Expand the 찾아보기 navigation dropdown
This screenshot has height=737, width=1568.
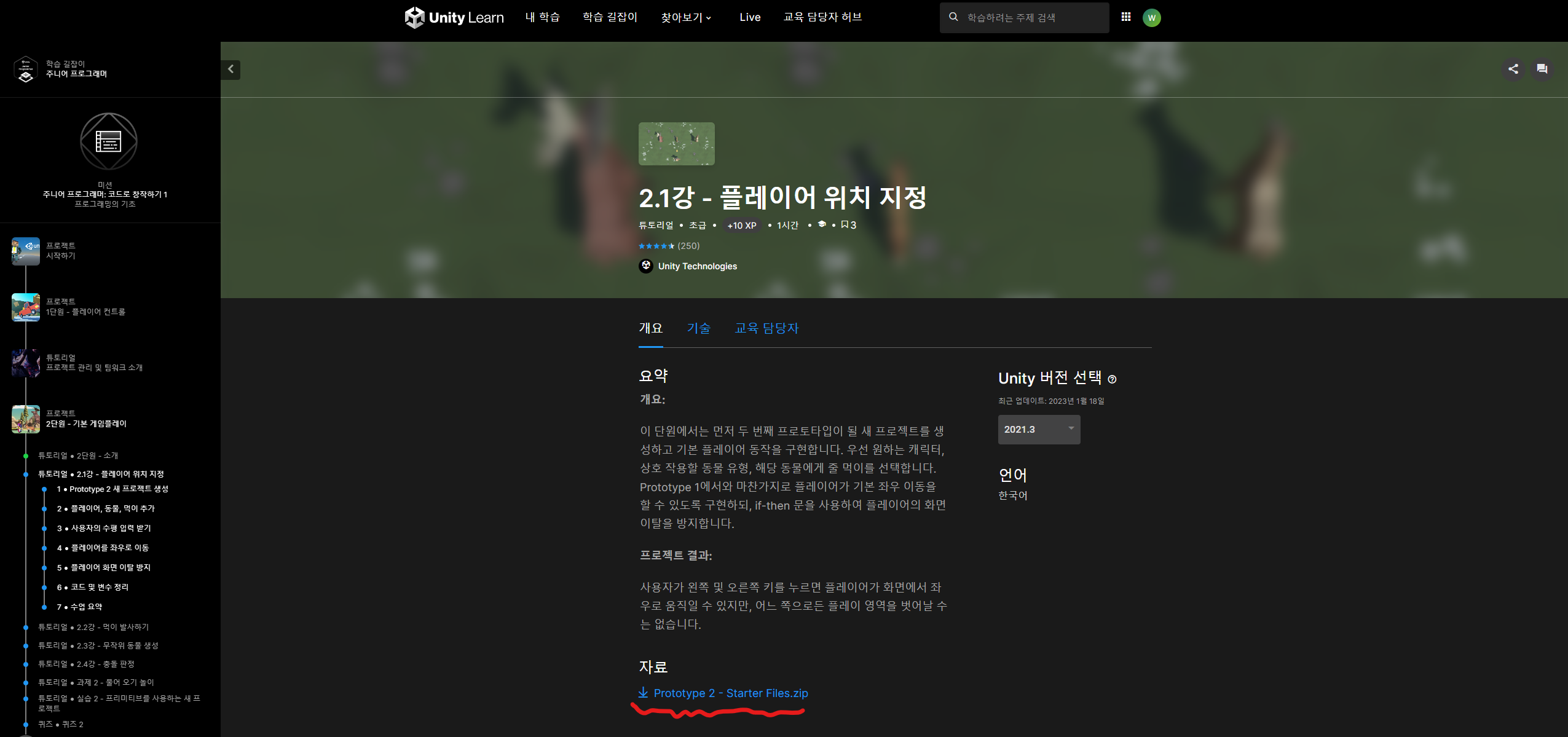685,17
